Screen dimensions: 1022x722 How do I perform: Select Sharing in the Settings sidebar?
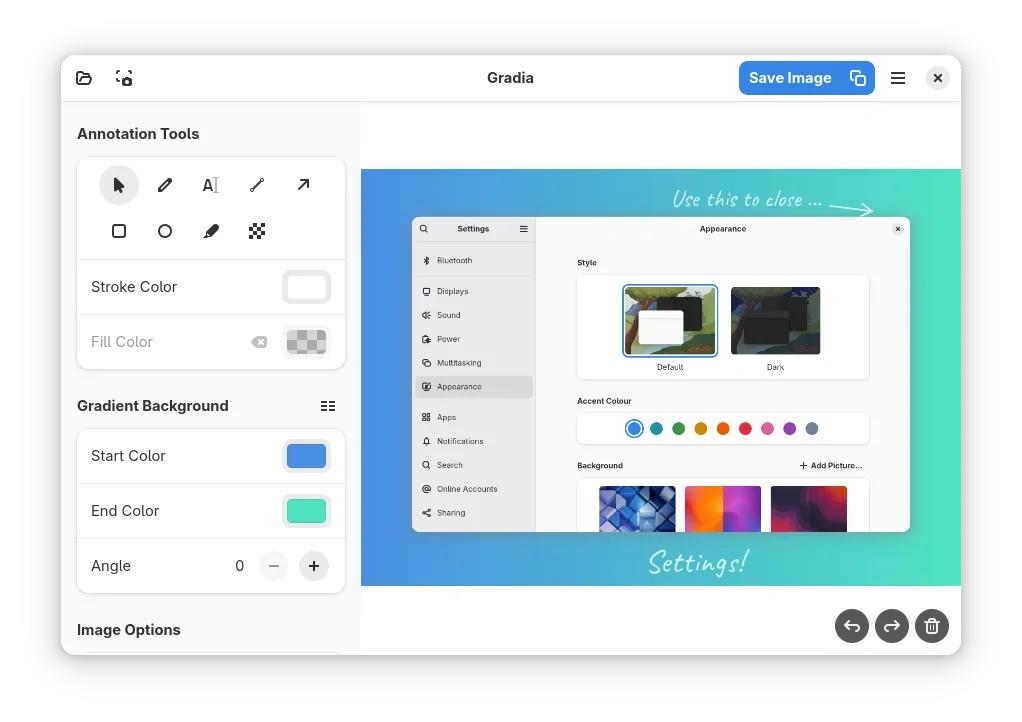(x=474, y=513)
